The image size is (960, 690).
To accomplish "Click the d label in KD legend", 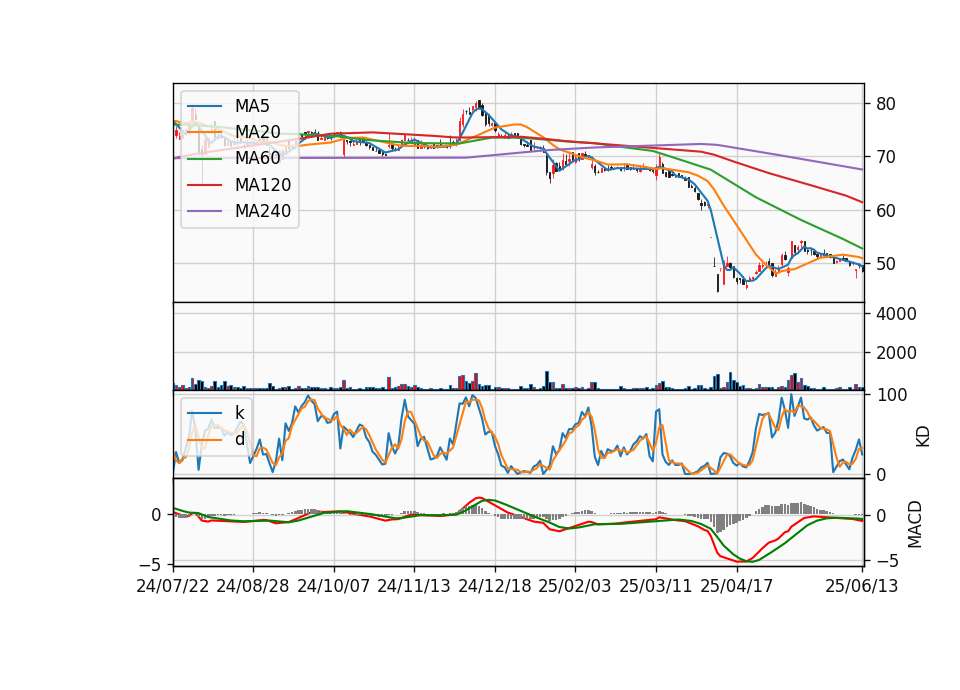I will 239,439.
